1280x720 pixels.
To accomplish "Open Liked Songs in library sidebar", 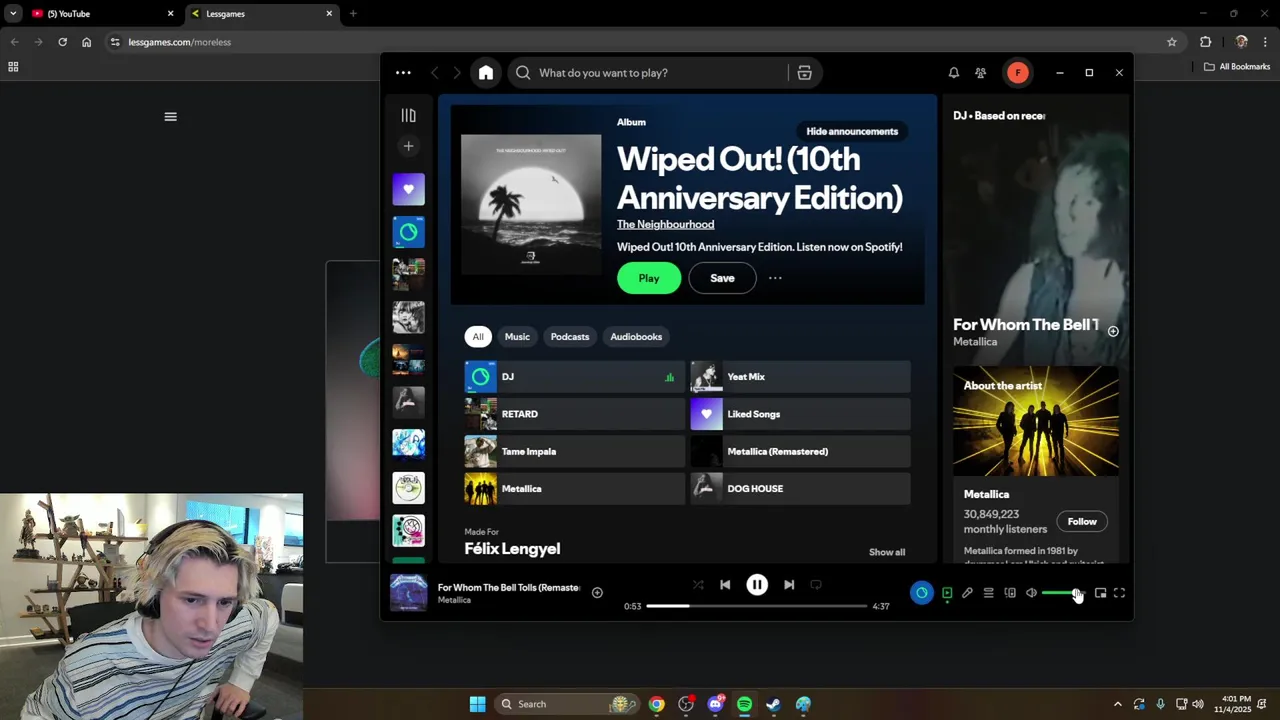I will click(408, 189).
